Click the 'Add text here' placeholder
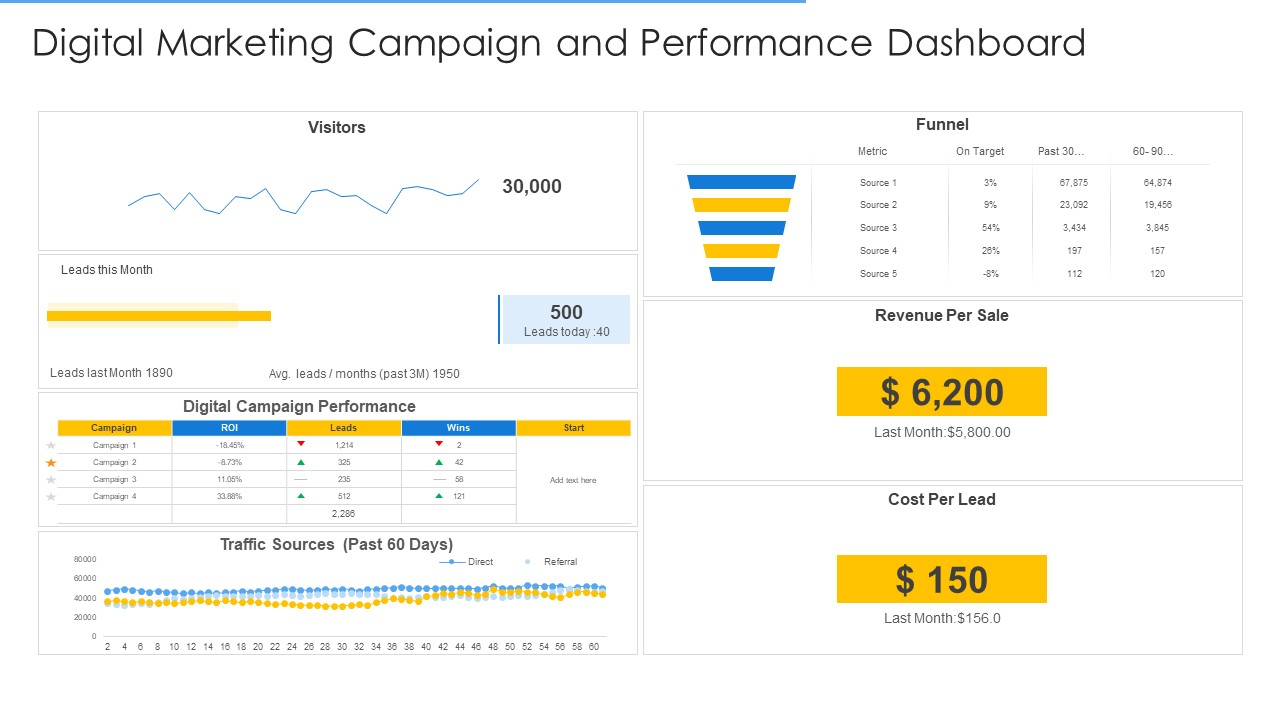The height and width of the screenshot is (720, 1280). (573, 480)
